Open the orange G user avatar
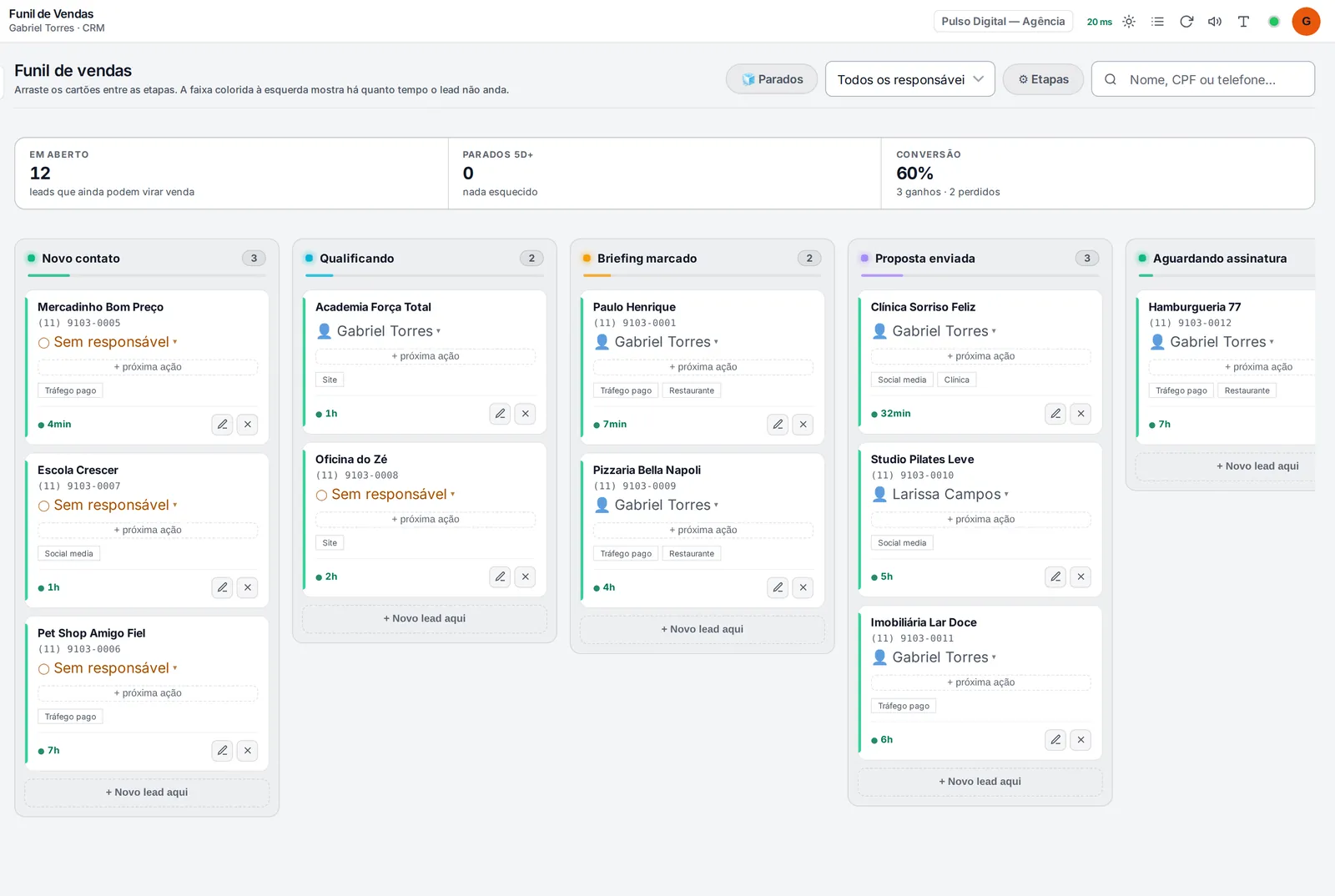1335x896 pixels. coord(1306,22)
